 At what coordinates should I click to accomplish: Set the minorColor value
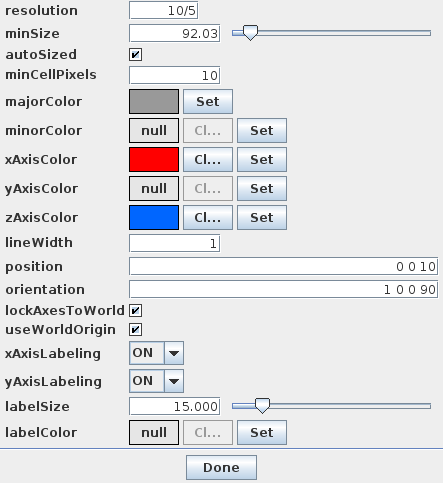point(262,130)
